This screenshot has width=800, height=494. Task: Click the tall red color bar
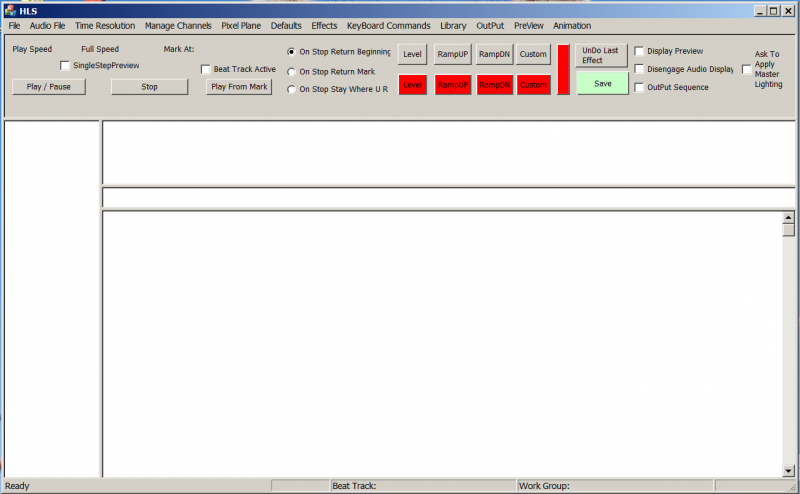pos(563,69)
